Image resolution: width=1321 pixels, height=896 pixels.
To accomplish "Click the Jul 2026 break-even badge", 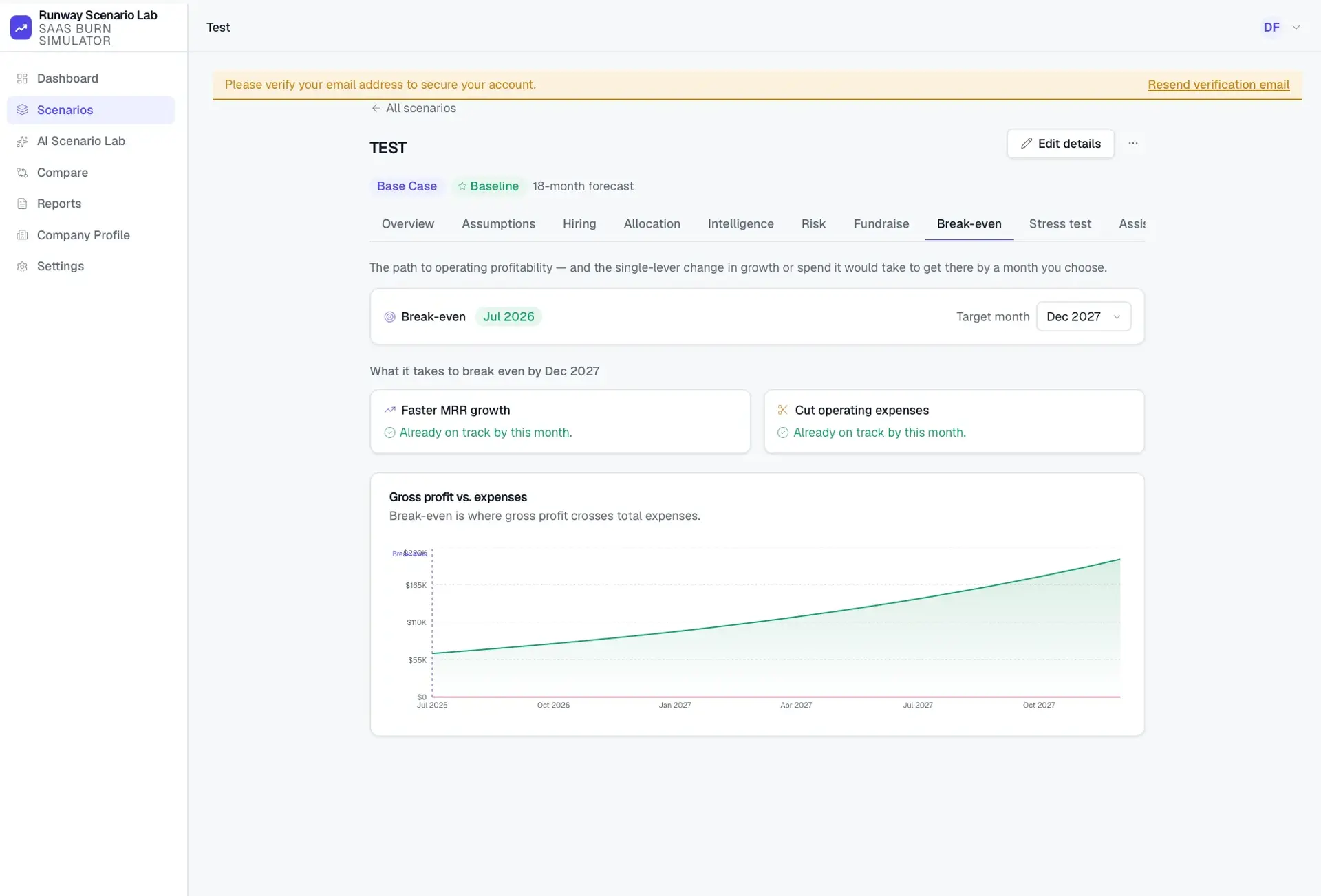I will 508,317.
